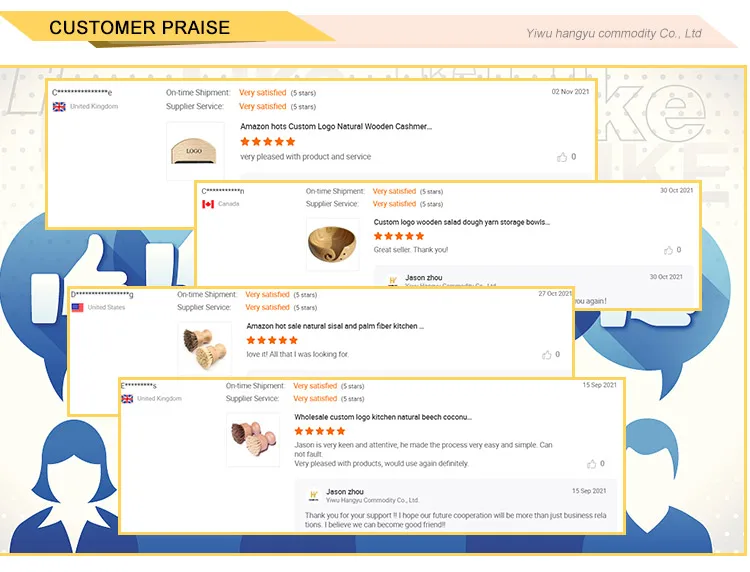The width and height of the screenshot is (750, 572).
Task: Open 'Amazon hot sale natural sisal and palm fiber' link
Action: [x=335, y=326]
